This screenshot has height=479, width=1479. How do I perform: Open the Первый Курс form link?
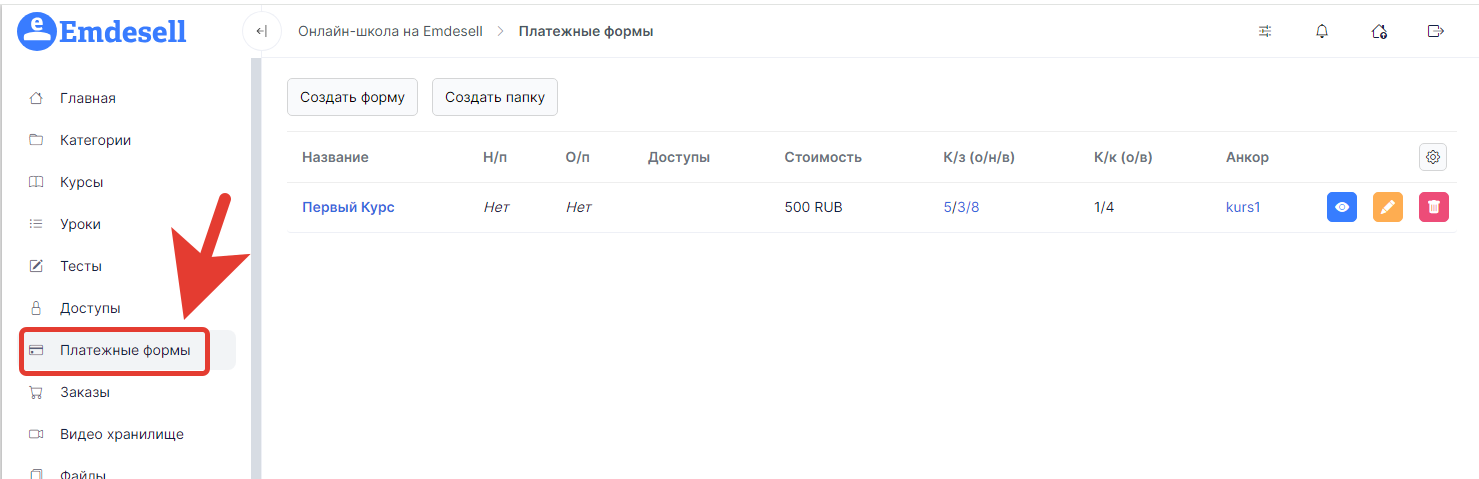click(x=348, y=207)
